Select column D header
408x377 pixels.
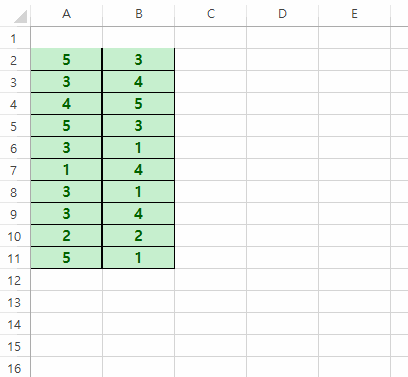(x=282, y=13)
